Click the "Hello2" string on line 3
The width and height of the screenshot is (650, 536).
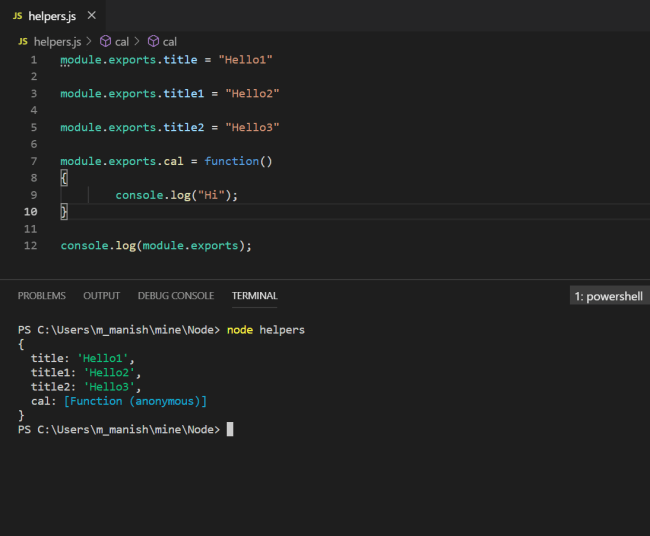pyautogui.click(x=252, y=94)
